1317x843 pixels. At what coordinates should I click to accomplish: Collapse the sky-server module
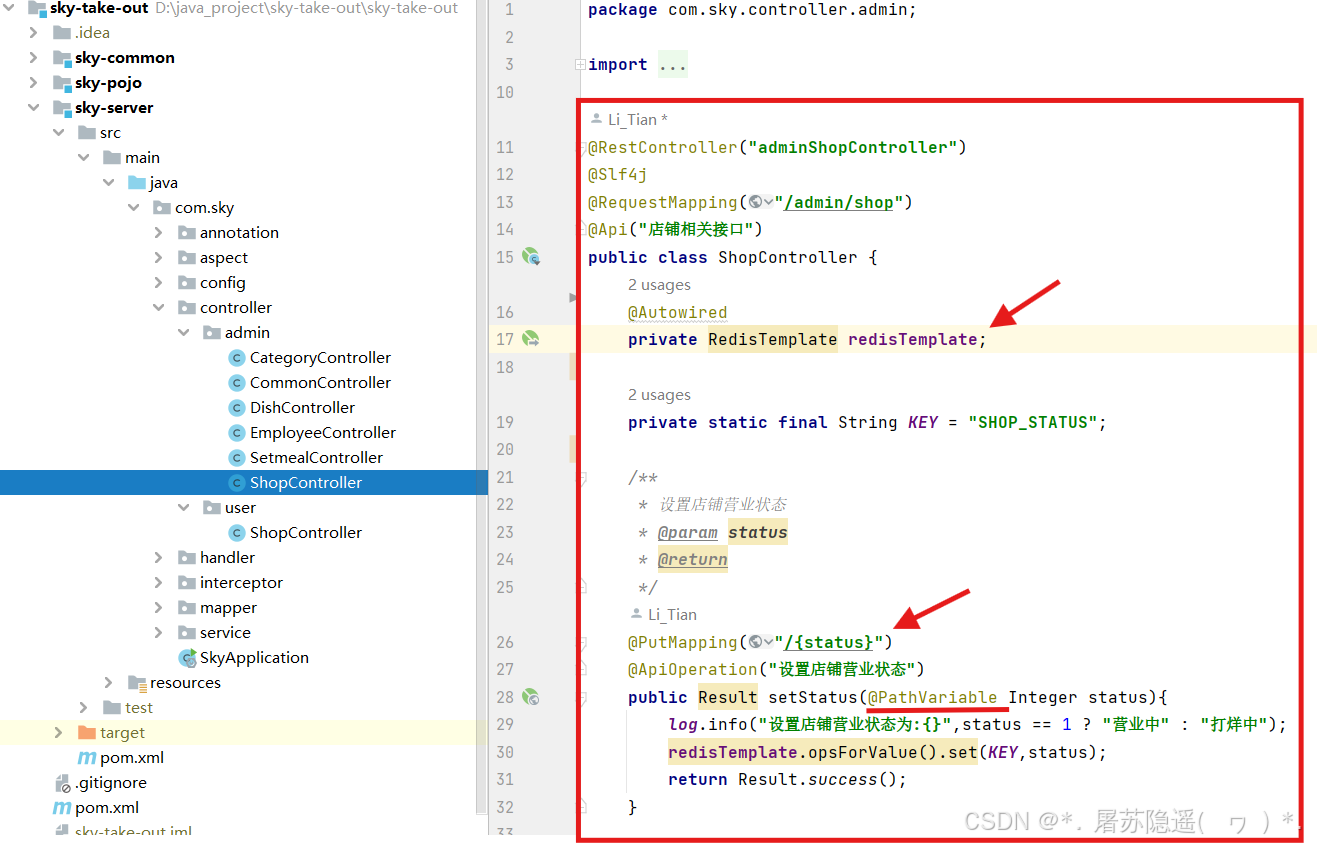(34, 108)
